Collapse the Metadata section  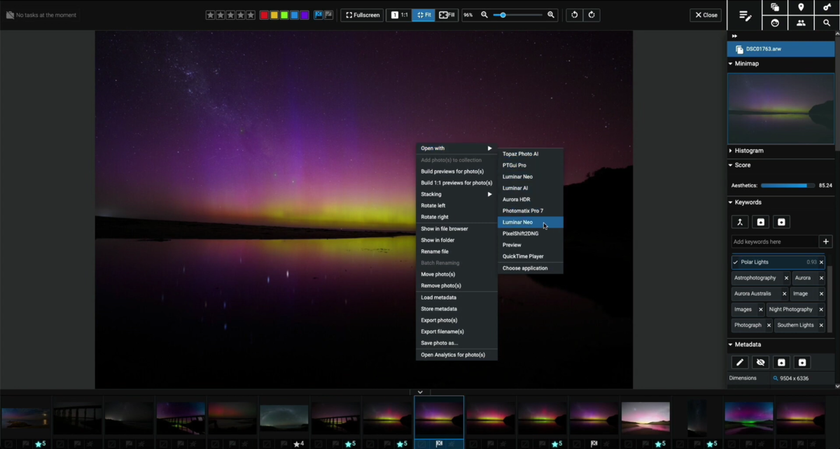coord(731,345)
